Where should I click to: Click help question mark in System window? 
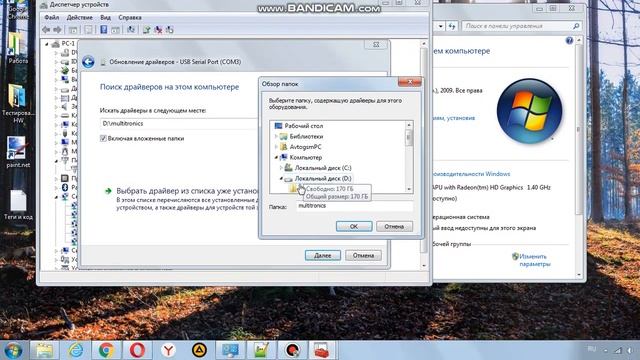click(569, 40)
